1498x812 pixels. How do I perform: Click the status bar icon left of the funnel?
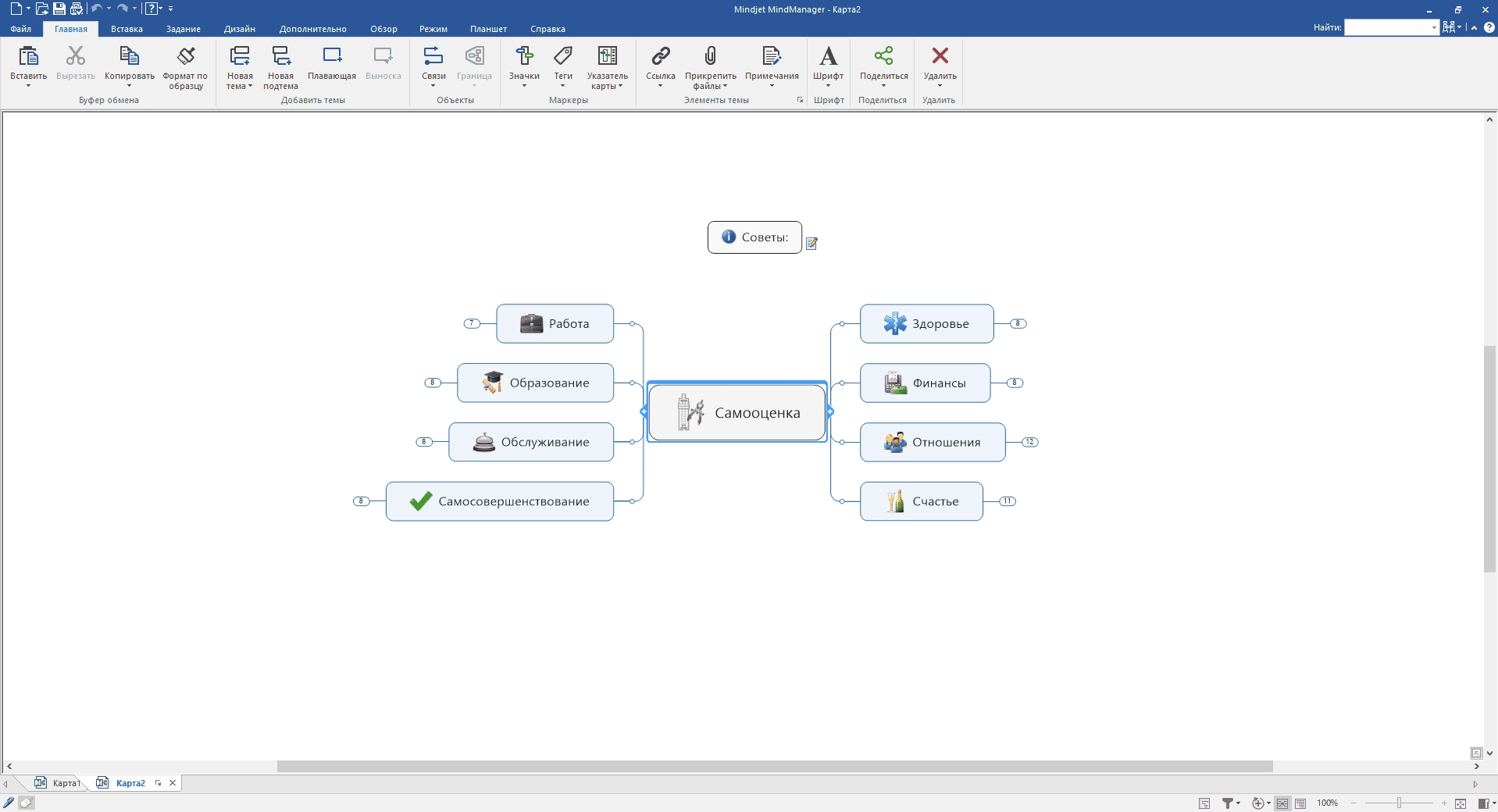(x=1204, y=803)
